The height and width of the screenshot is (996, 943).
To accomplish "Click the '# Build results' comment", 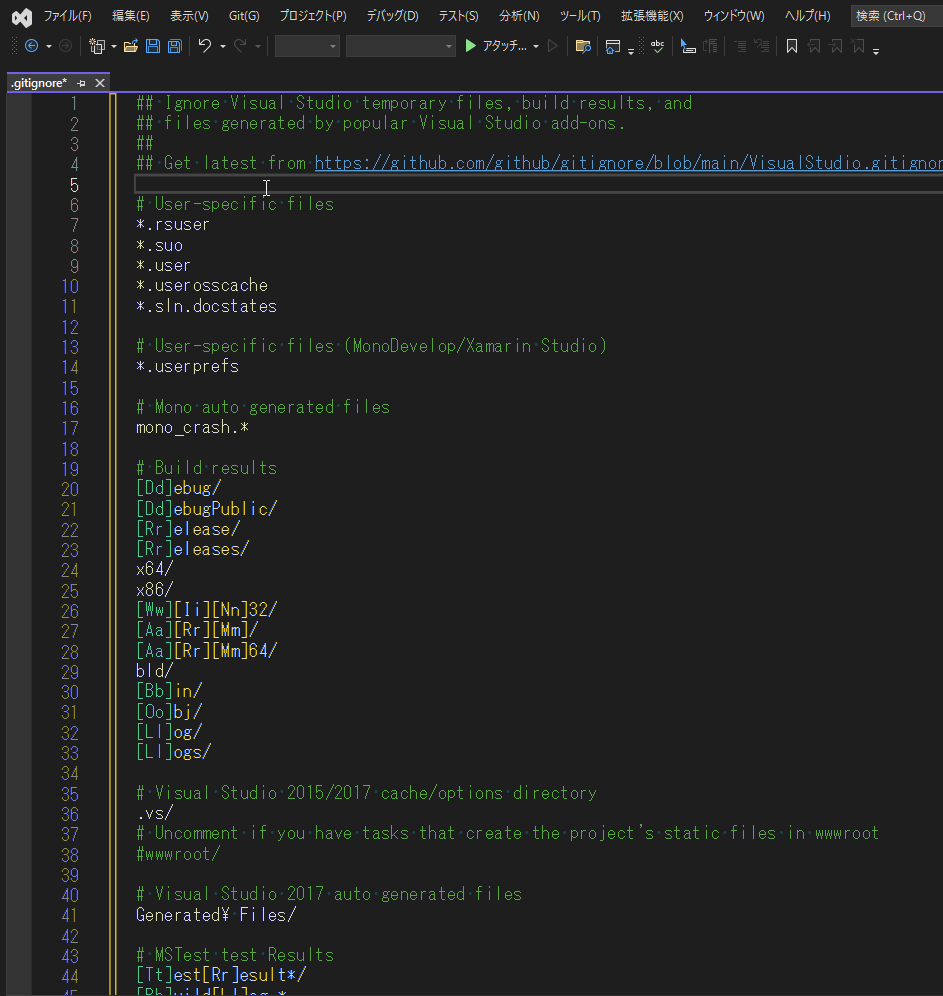I will (x=206, y=468).
